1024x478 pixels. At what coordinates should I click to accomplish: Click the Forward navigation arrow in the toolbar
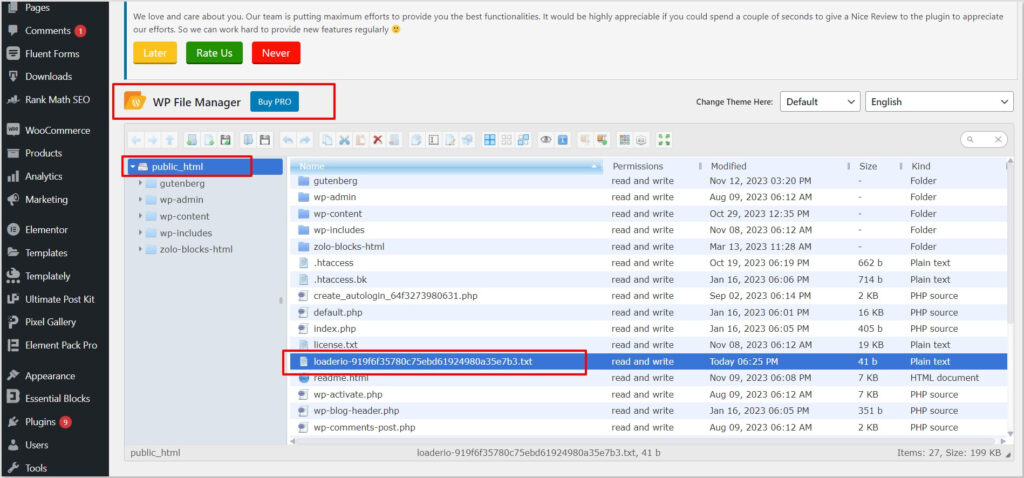pos(152,140)
